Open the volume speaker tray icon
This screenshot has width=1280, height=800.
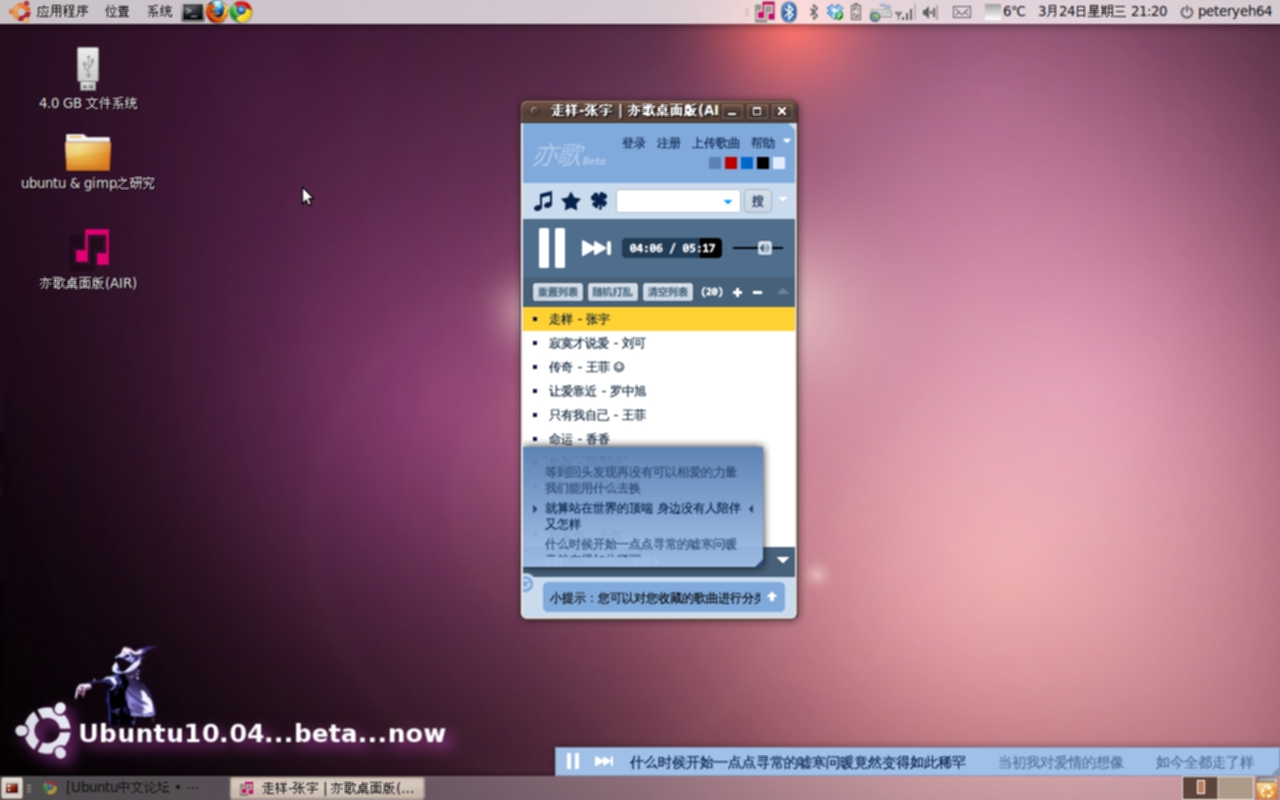coord(930,12)
